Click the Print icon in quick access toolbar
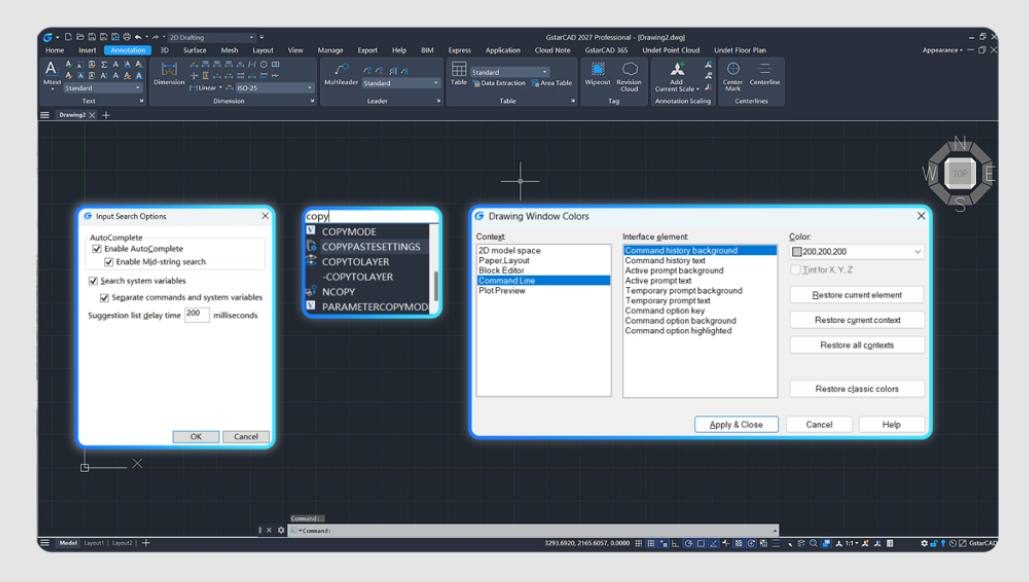1029x582 pixels. (x=127, y=37)
